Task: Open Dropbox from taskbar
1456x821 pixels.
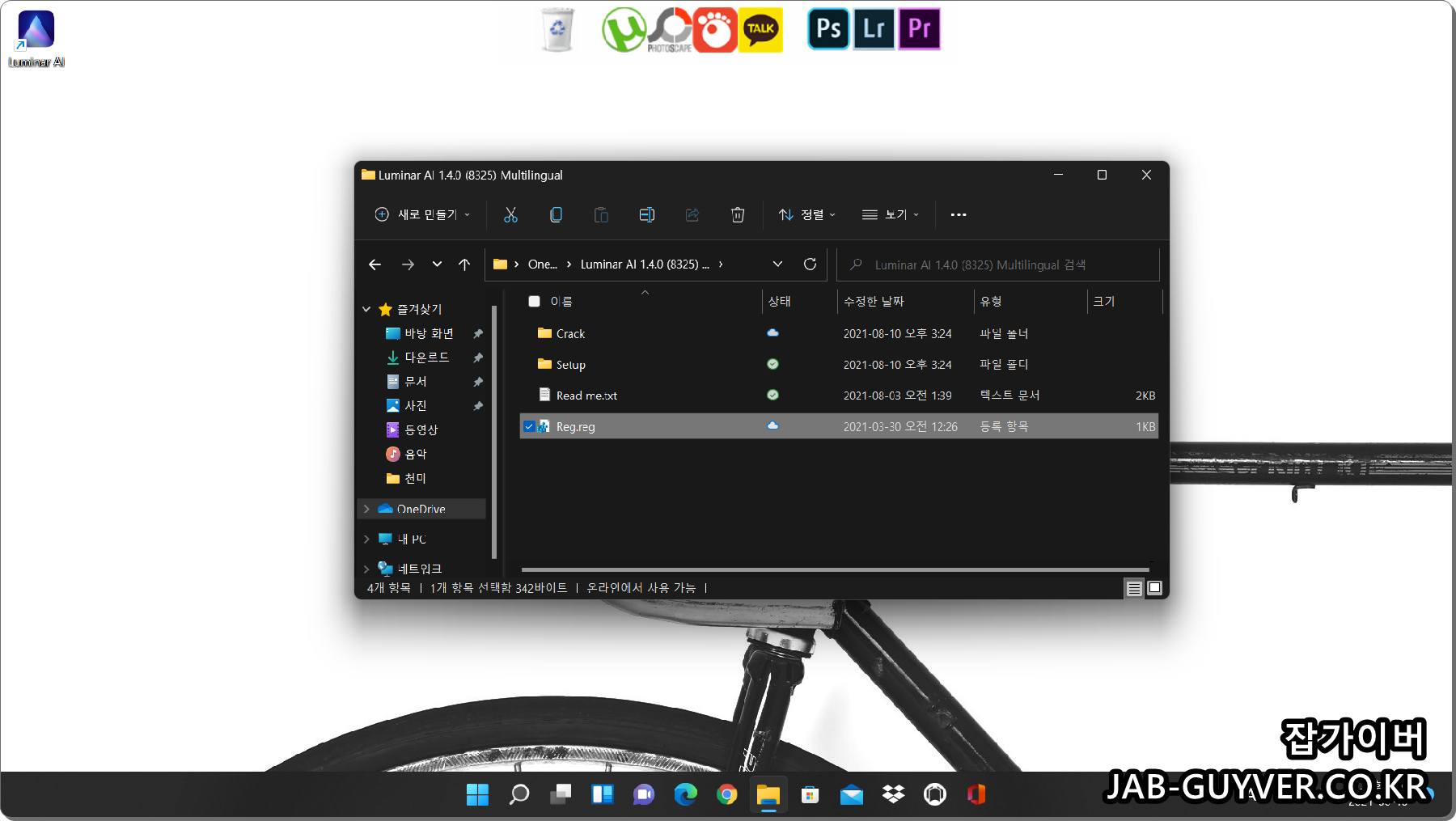Action: click(x=893, y=795)
